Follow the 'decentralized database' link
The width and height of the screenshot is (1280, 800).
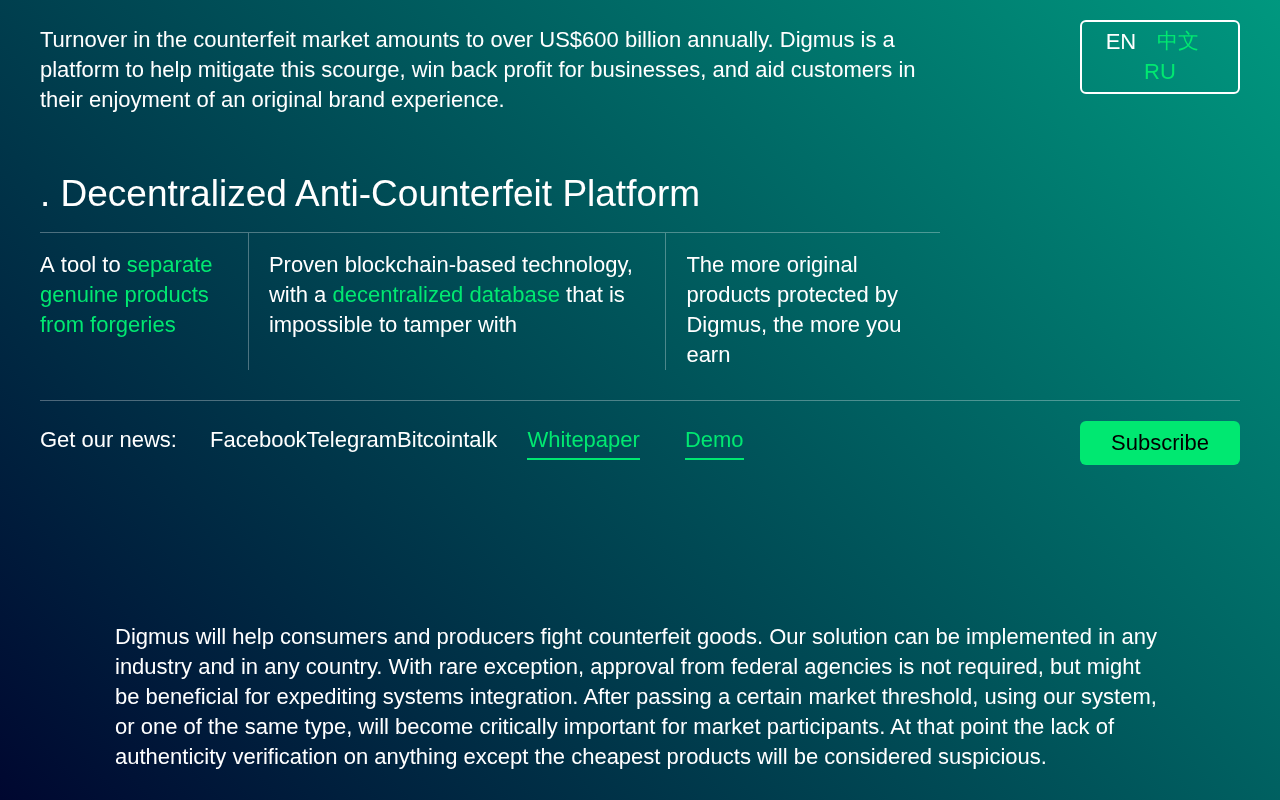point(446,295)
